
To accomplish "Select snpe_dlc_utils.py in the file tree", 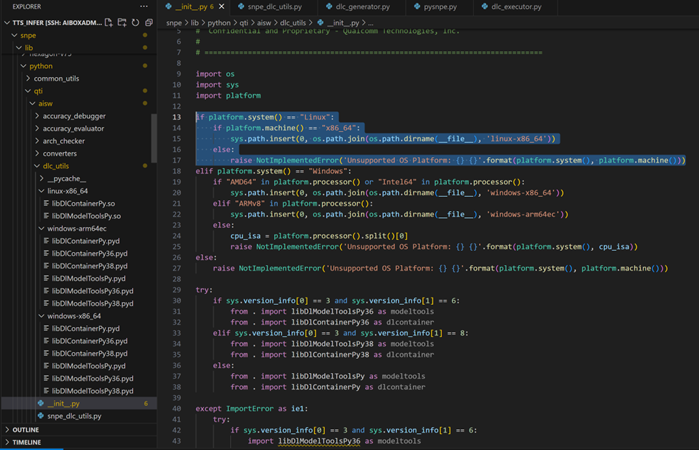I will (74, 416).
